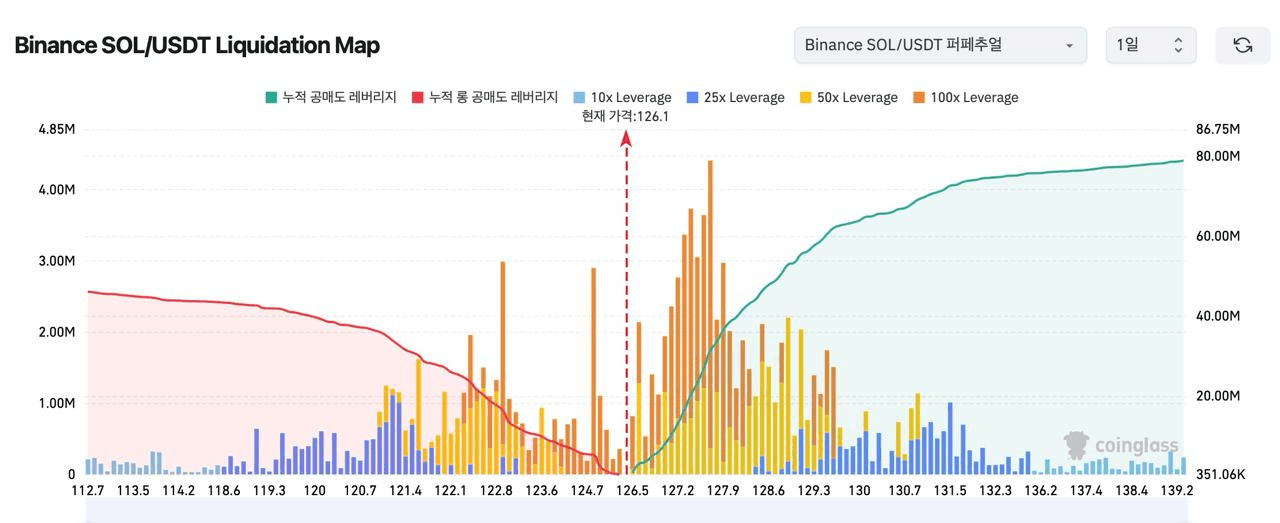Image resolution: width=1280 pixels, height=523 pixels.
Task: Click the 현재 가격:126.1 label
Action: 625,116
